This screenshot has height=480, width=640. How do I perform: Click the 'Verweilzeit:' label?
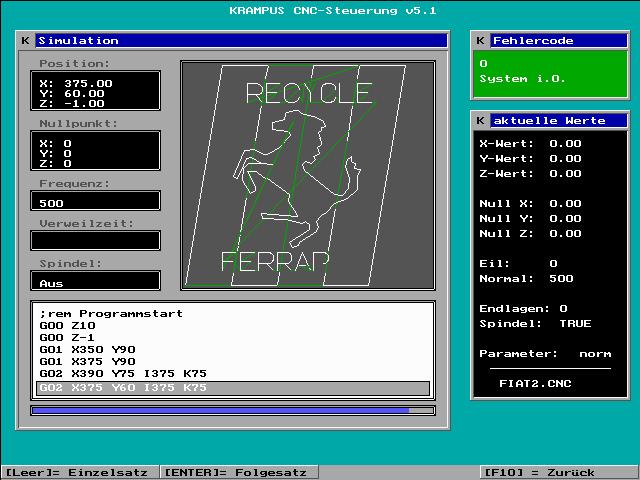pos(87,224)
